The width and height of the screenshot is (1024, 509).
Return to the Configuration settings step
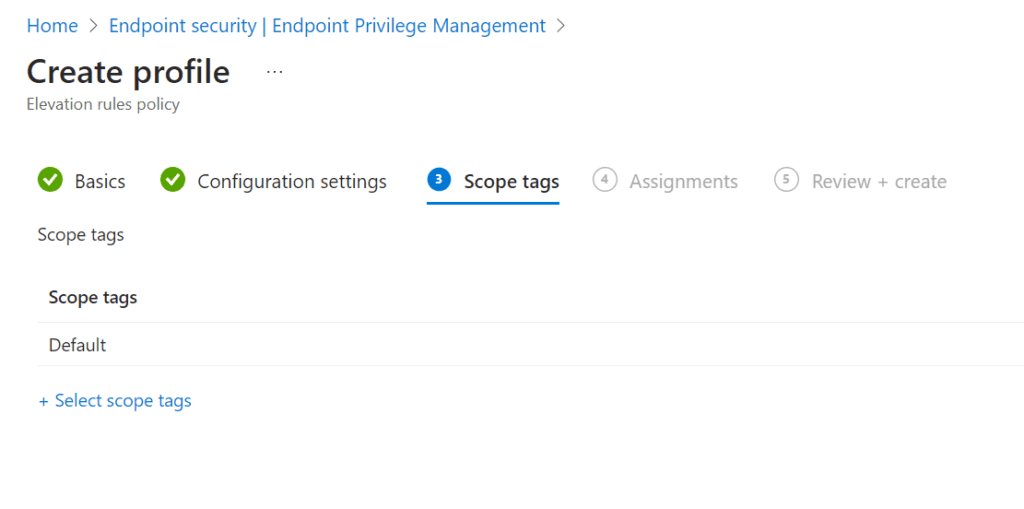(292, 182)
